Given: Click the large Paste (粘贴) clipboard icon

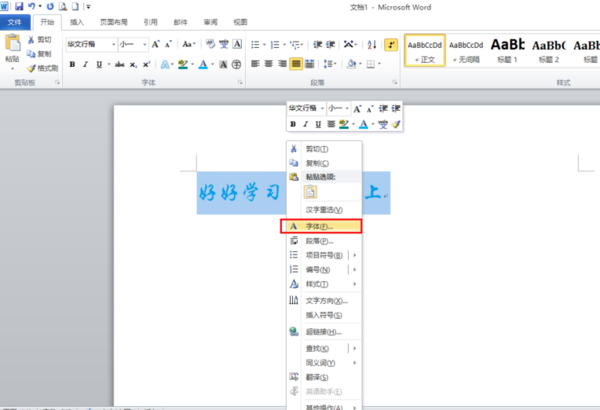Looking at the screenshot, I should [x=12, y=43].
